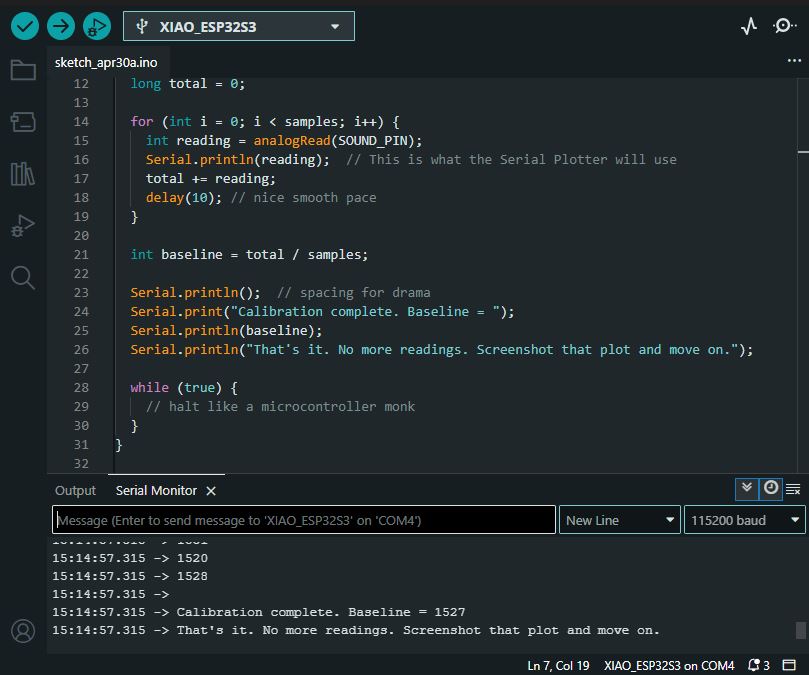The image size is (809, 675).
Task: Click line number 14 in gutter
Action: (81, 121)
